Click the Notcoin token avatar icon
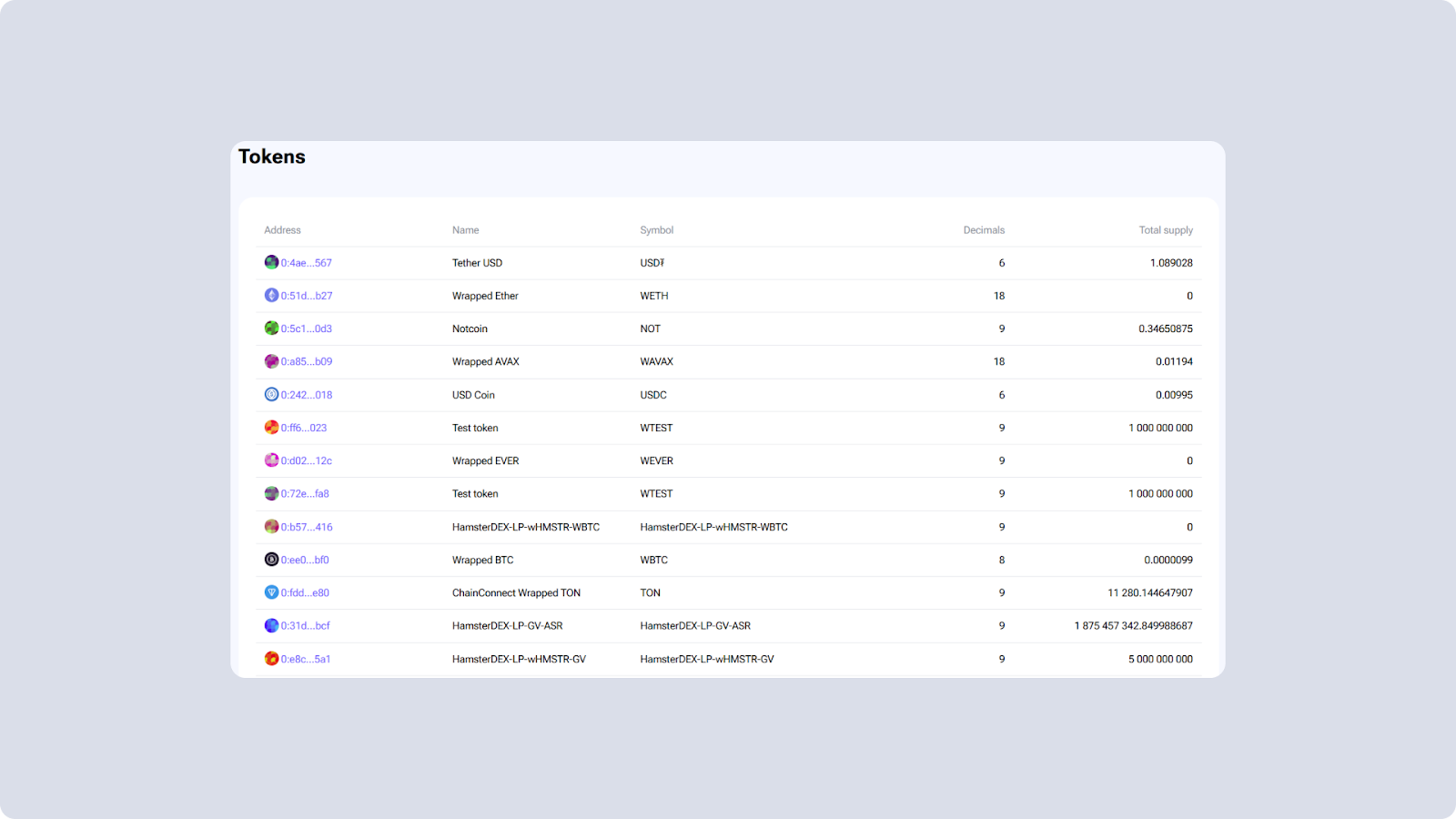The width and height of the screenshot is (1456, 819). [271, 328]
